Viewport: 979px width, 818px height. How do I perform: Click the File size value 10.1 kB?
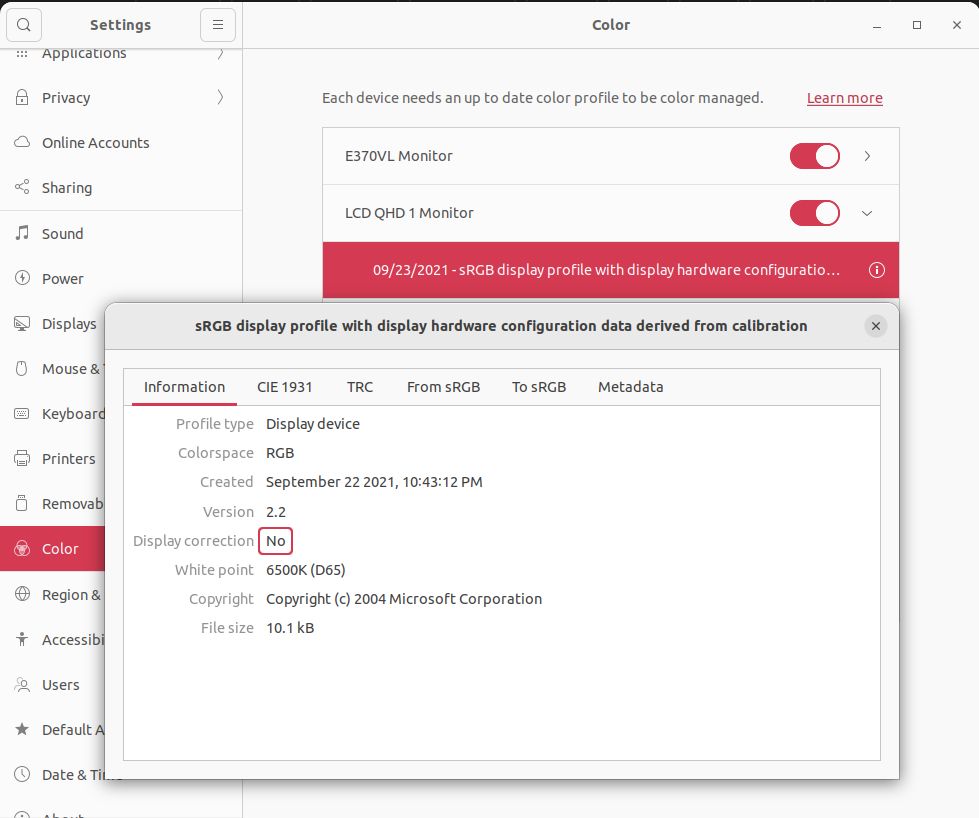290,628
